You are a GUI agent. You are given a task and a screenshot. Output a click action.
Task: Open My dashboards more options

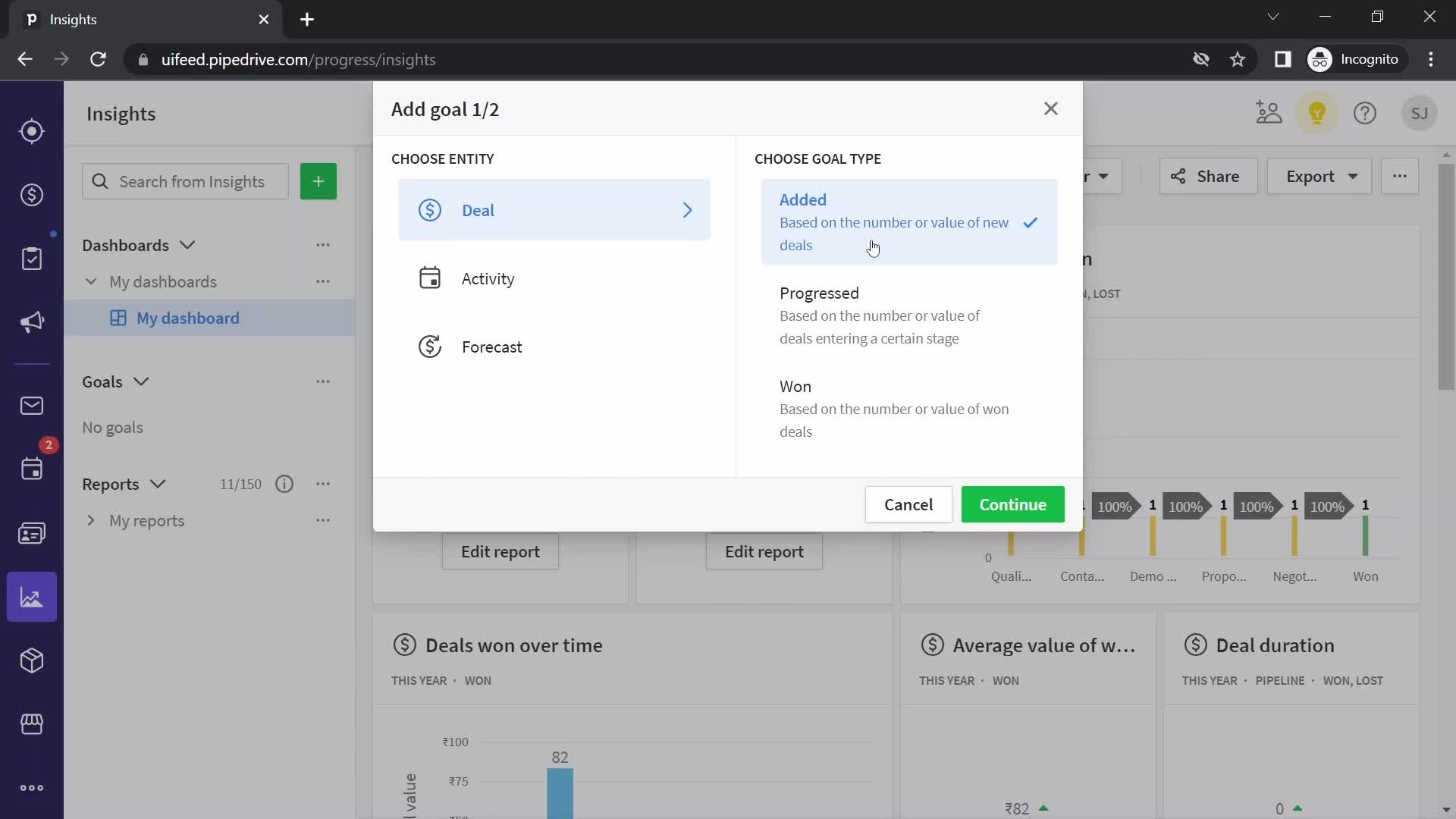(323, 281)
